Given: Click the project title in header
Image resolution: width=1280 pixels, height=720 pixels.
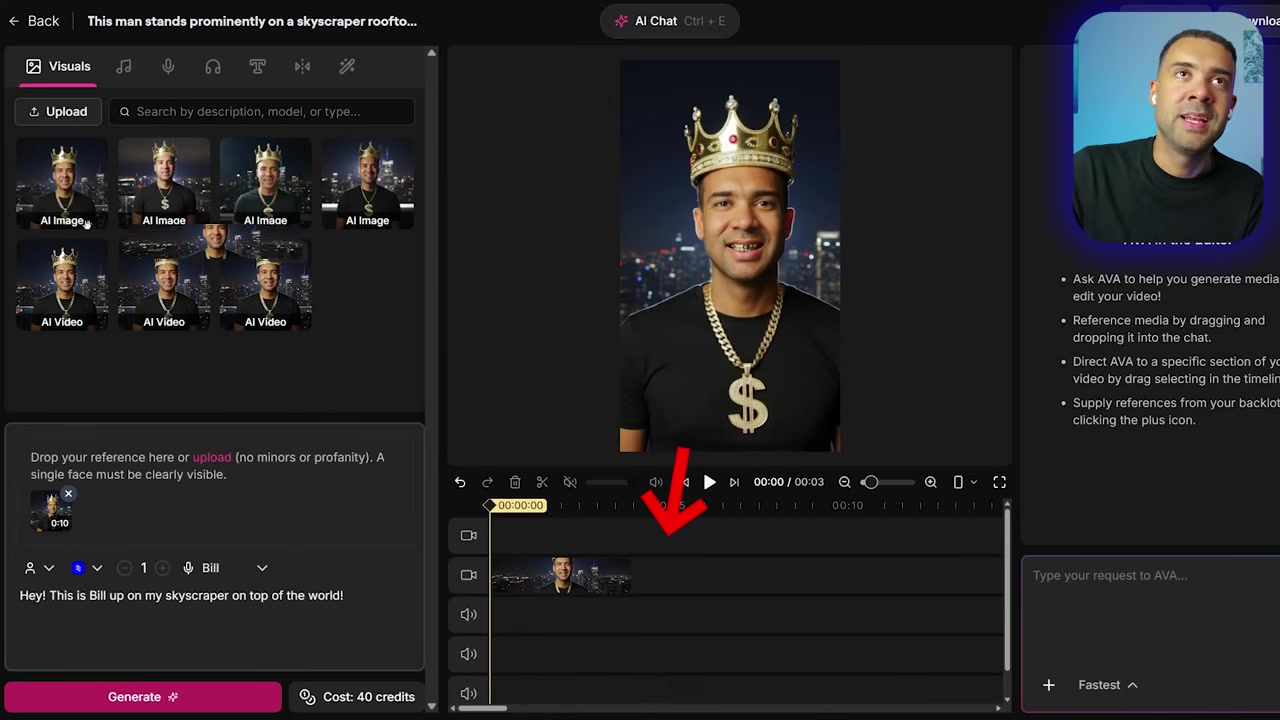Looking at the screenshot, I should pos(252,21).
